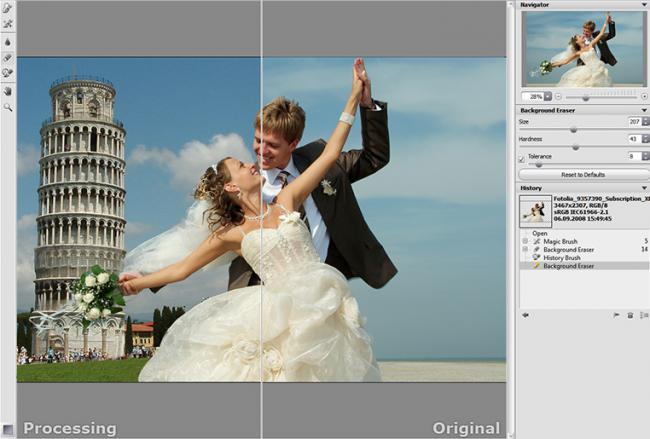Click Reset to Defaults button
650x439 pixels.
[583, 175]
